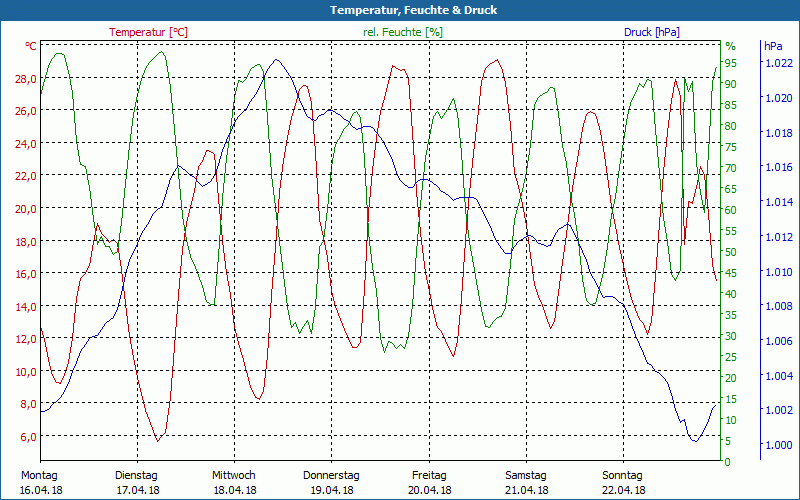Click the '22.04.18' date label
The image size is (800, 500).
[623, 490]
